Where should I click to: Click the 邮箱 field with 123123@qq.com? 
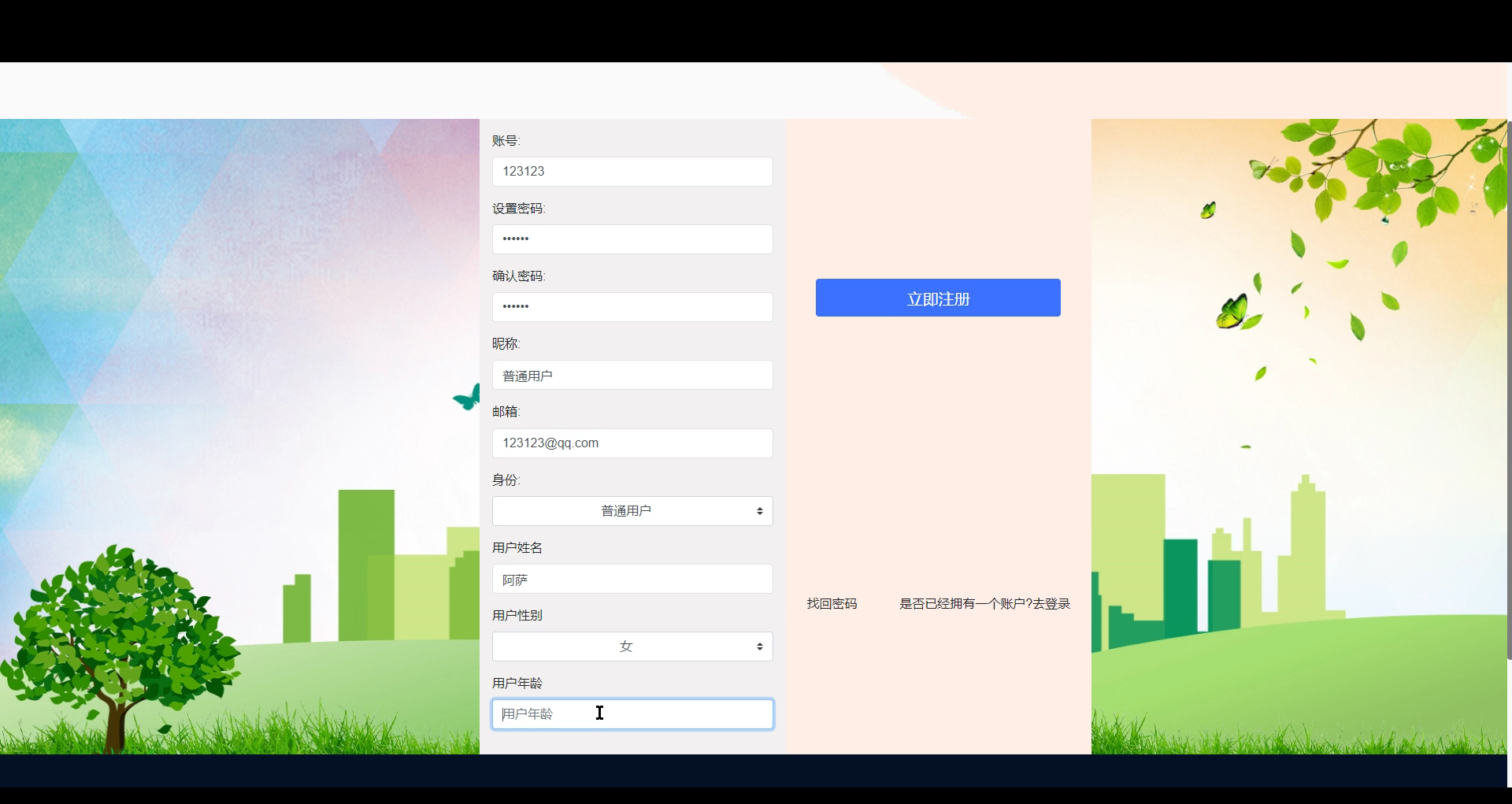point(632,443)
